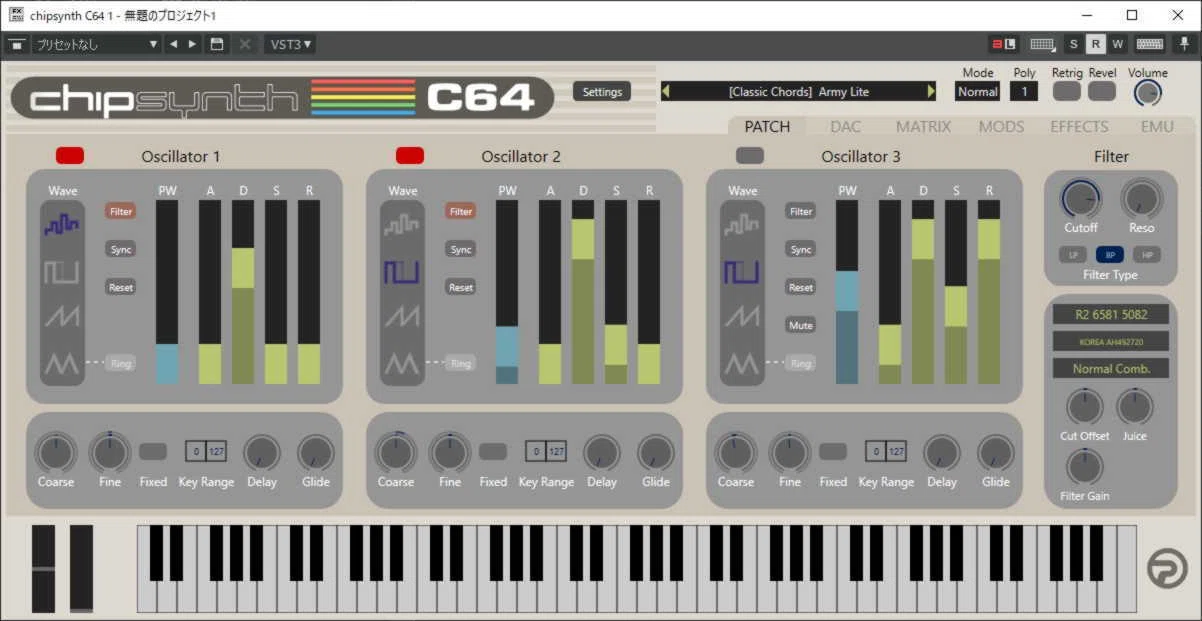Open the Mode dropdown showing Normal

coord(977,91)
